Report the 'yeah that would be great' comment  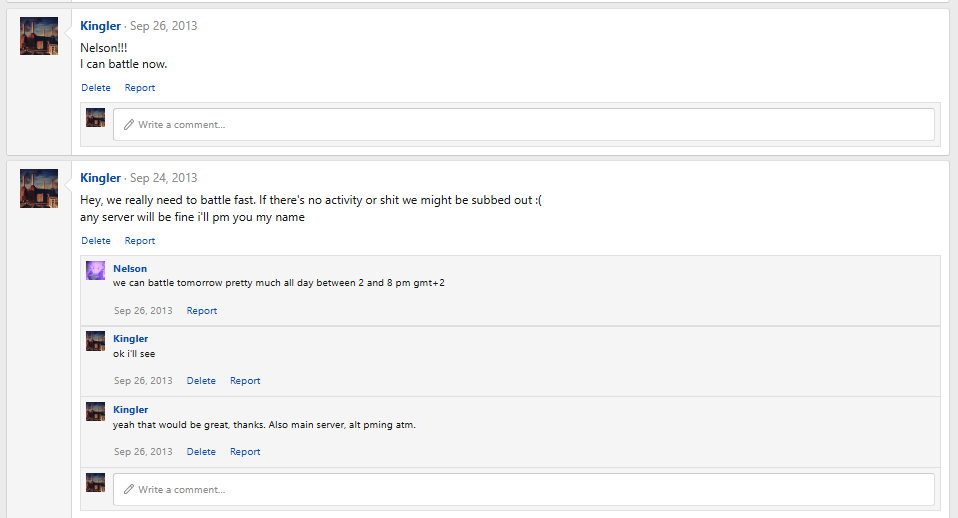pyautogui.click(x=245, y=452)
